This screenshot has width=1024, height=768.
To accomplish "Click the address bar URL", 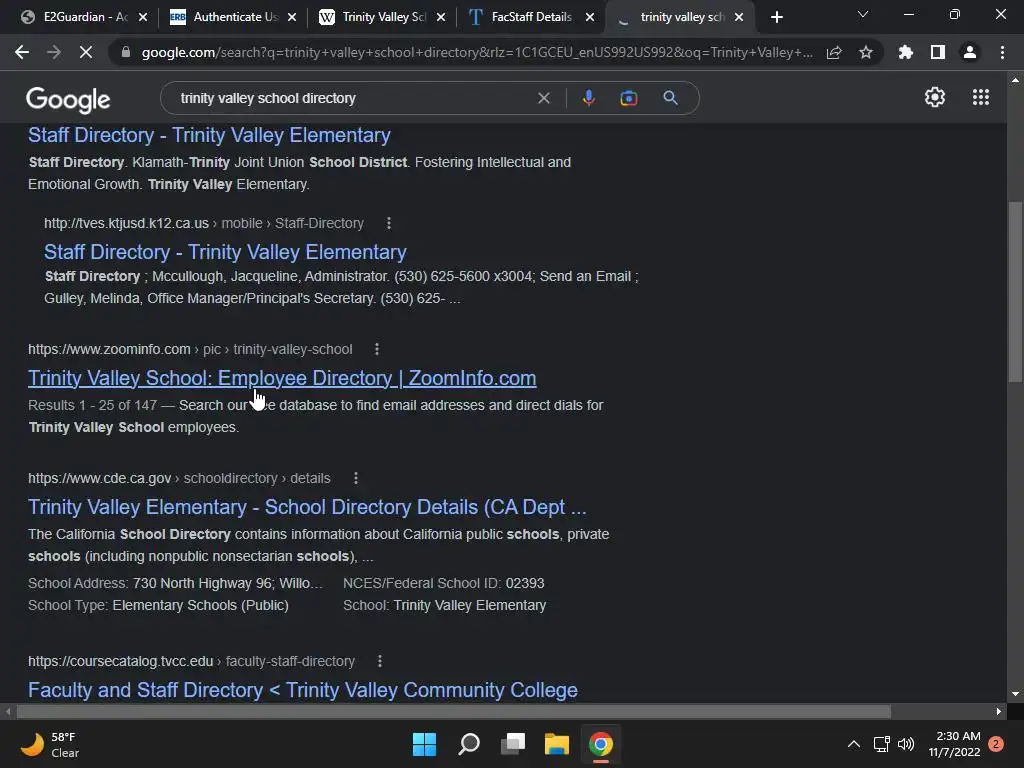I will [x=477, y=52].
